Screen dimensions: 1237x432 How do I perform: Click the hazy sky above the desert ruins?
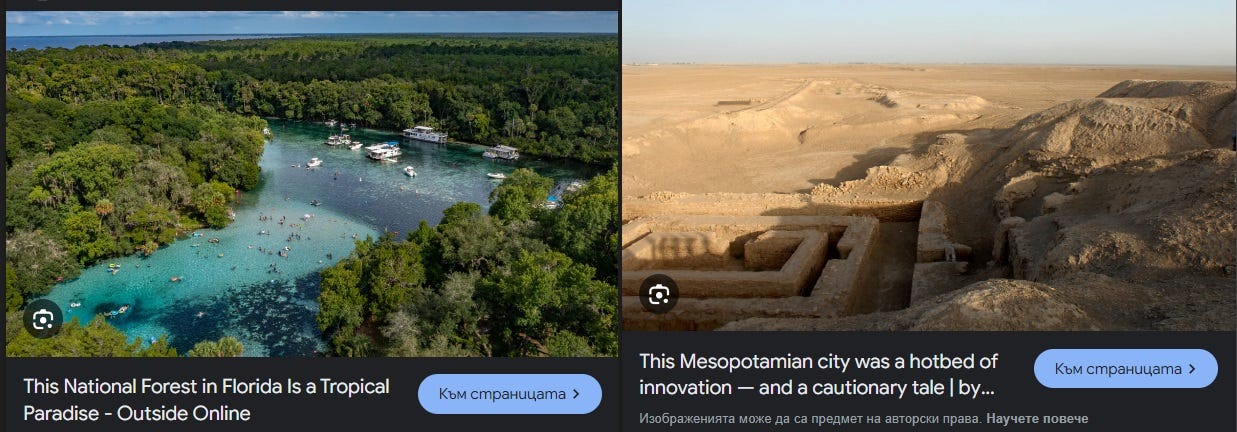[x=929, y=32]
